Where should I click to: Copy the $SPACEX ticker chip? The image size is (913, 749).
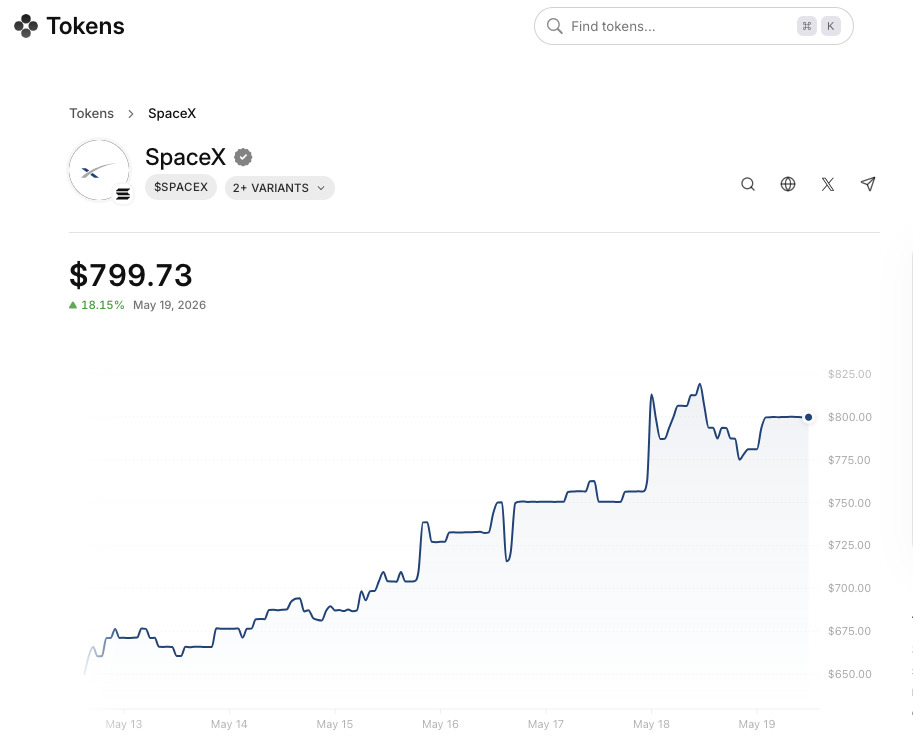[x=181, y=188]
